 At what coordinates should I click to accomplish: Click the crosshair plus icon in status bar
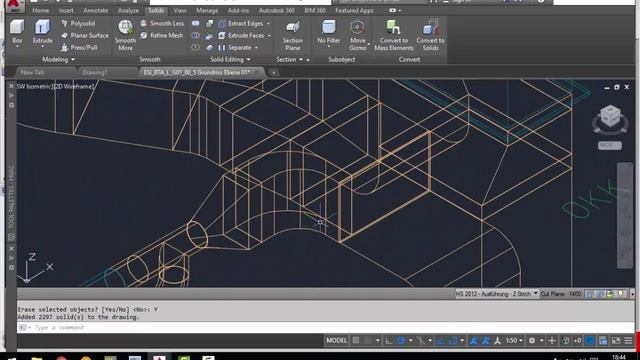point(552,340)
